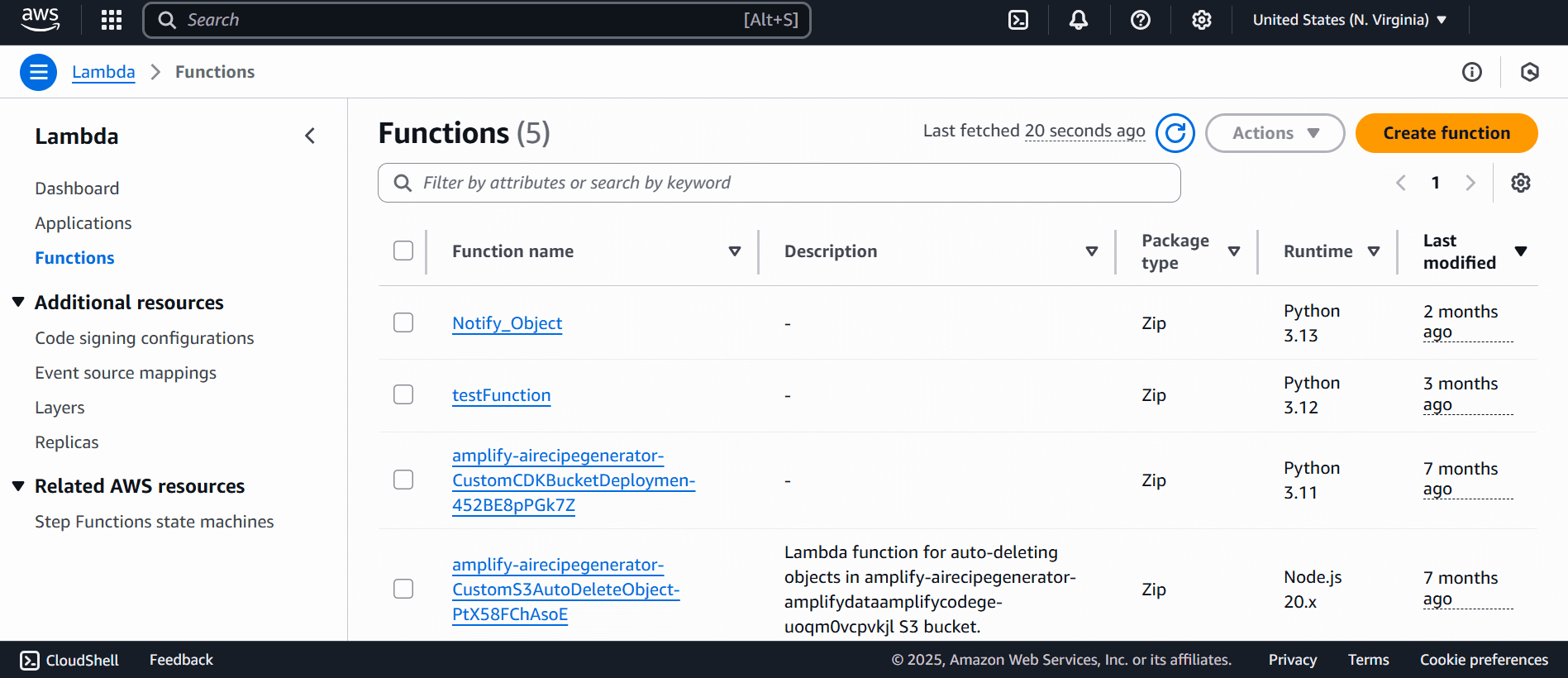Focus the filter by attributes field

pyautogui.click(x=779, y=183)
